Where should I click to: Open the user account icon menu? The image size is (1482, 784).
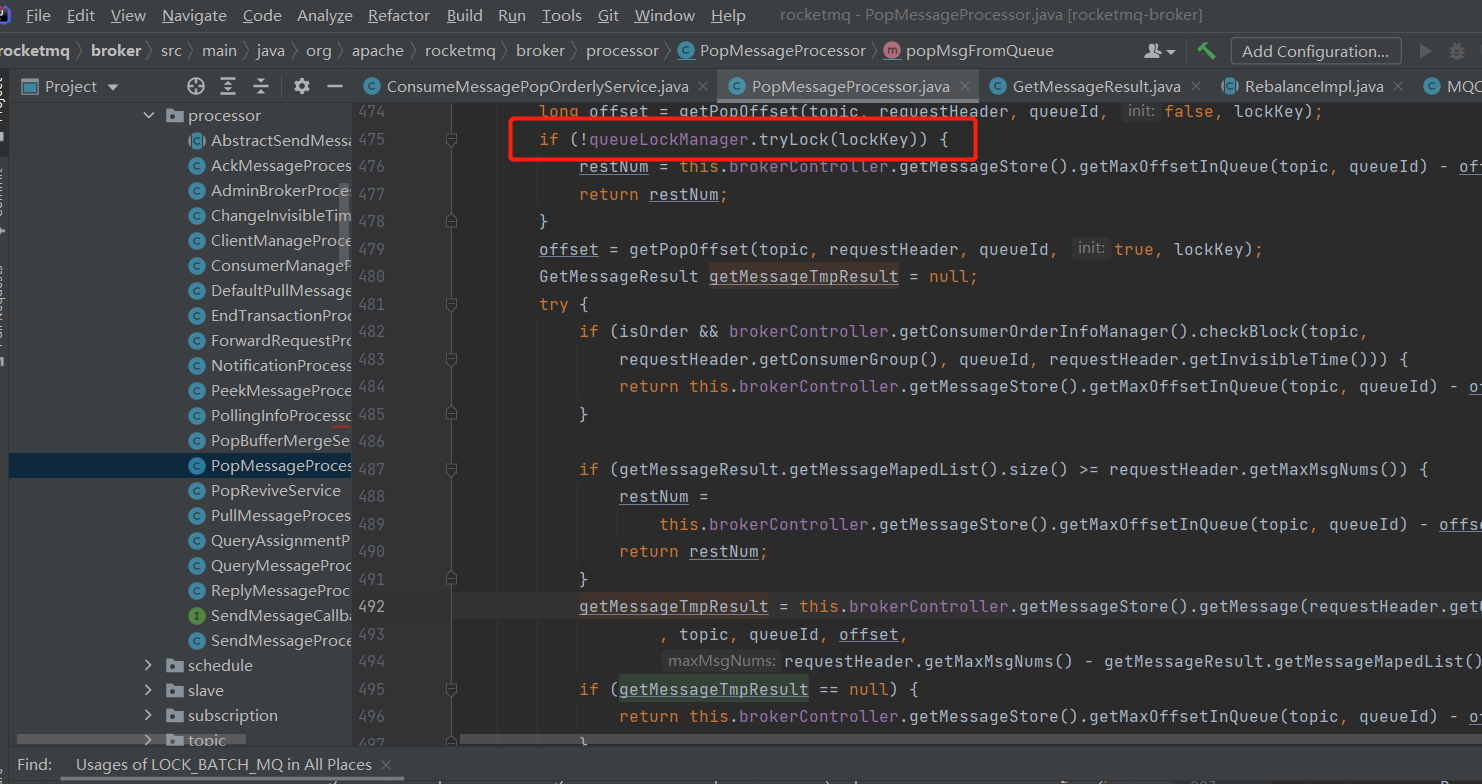(x=1160, y=51)
